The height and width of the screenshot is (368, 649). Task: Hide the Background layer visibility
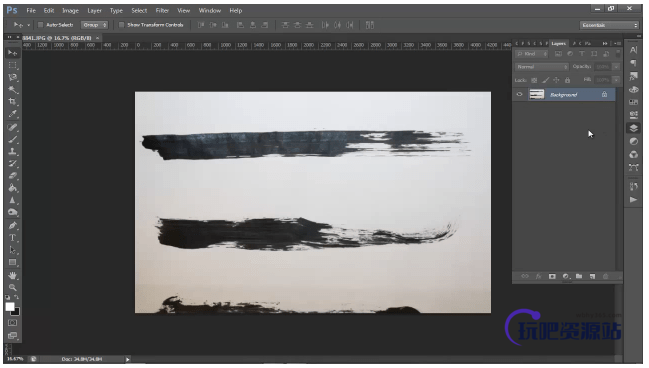519,94
